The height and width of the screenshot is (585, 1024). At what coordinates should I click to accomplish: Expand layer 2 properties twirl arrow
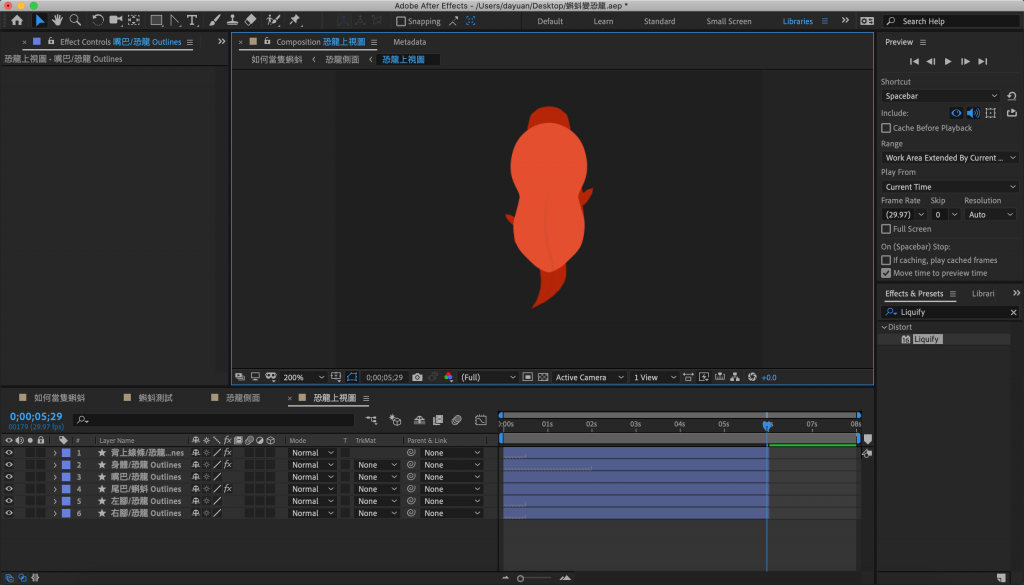(x=54, y=465)
